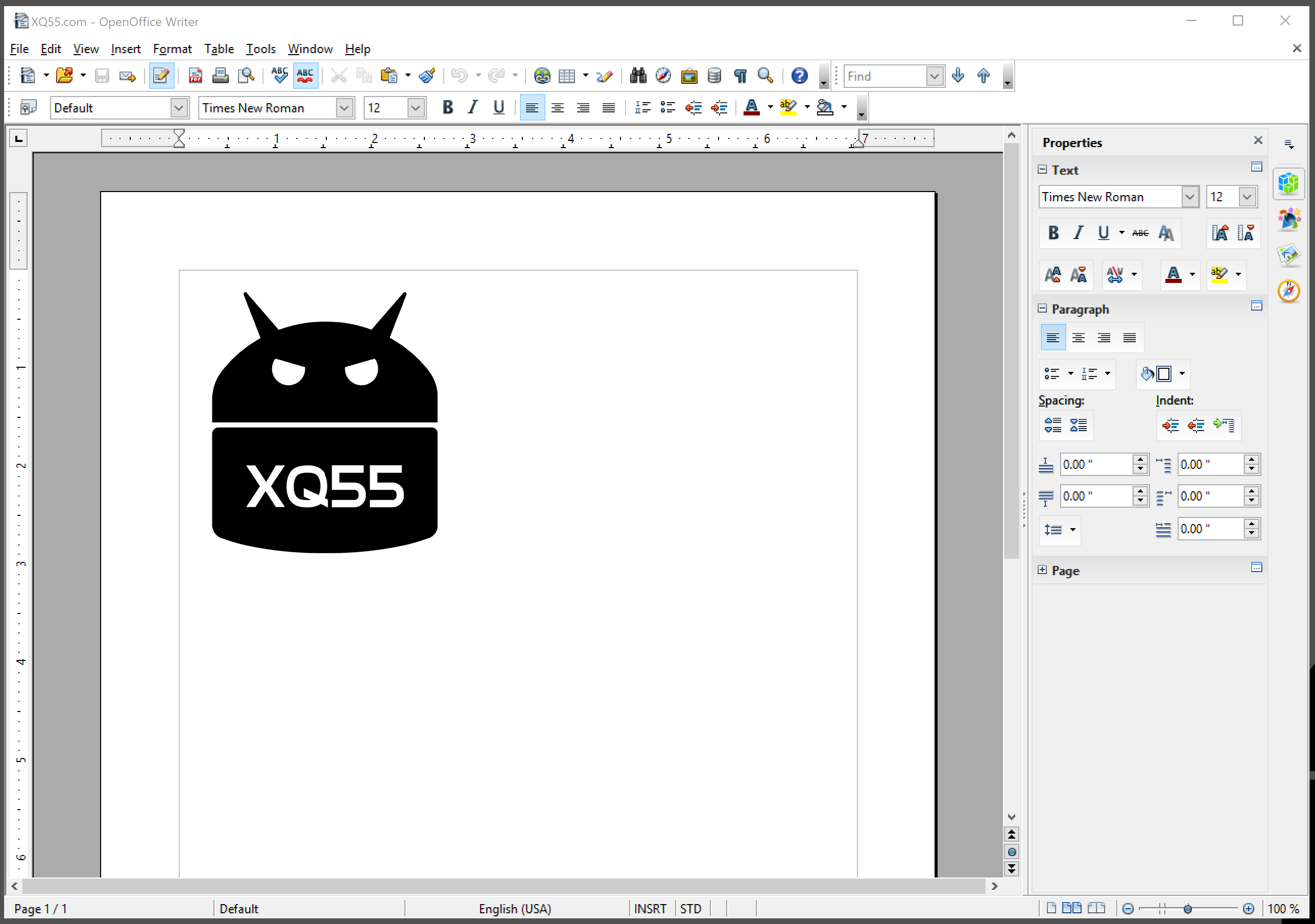Click the Bold button in sidebar
The height and width of the screenshot is (924, 1315).
(x=1053, y=232)
